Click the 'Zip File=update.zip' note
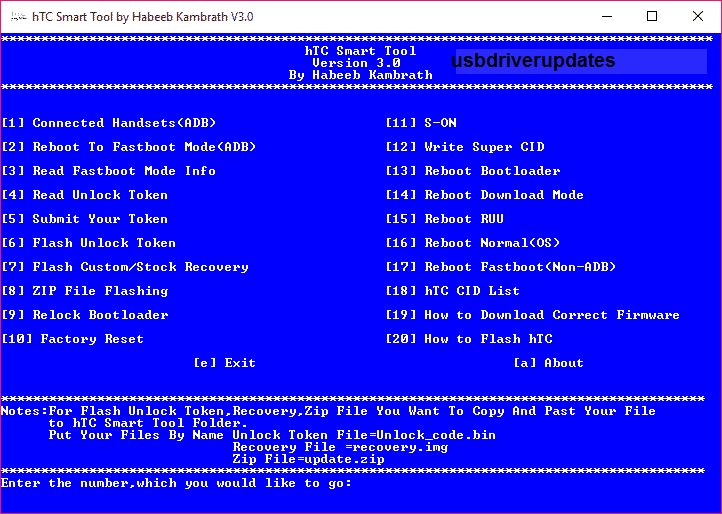 pos(309,459)
